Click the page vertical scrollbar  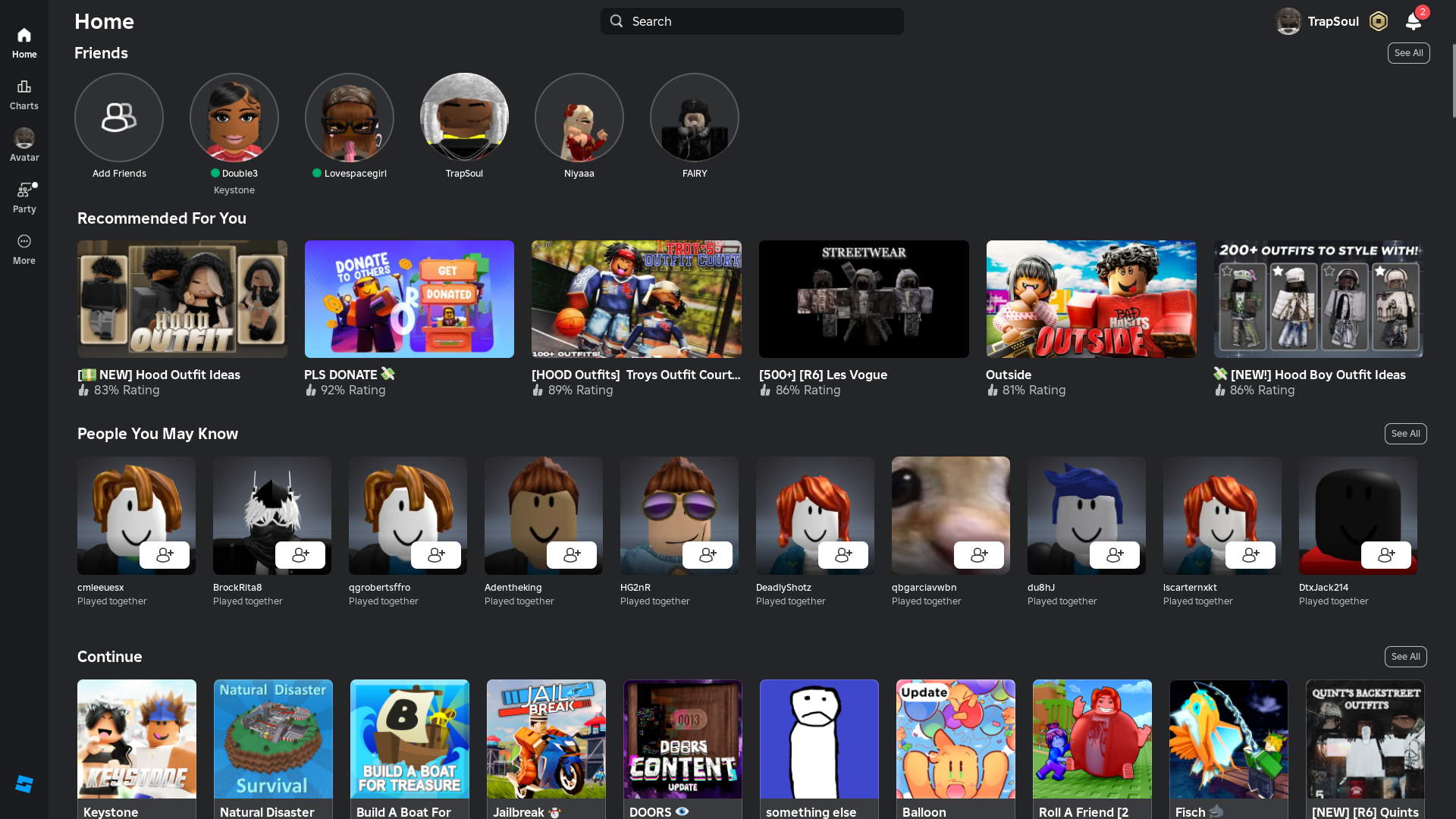click(x=1453, y=80)
